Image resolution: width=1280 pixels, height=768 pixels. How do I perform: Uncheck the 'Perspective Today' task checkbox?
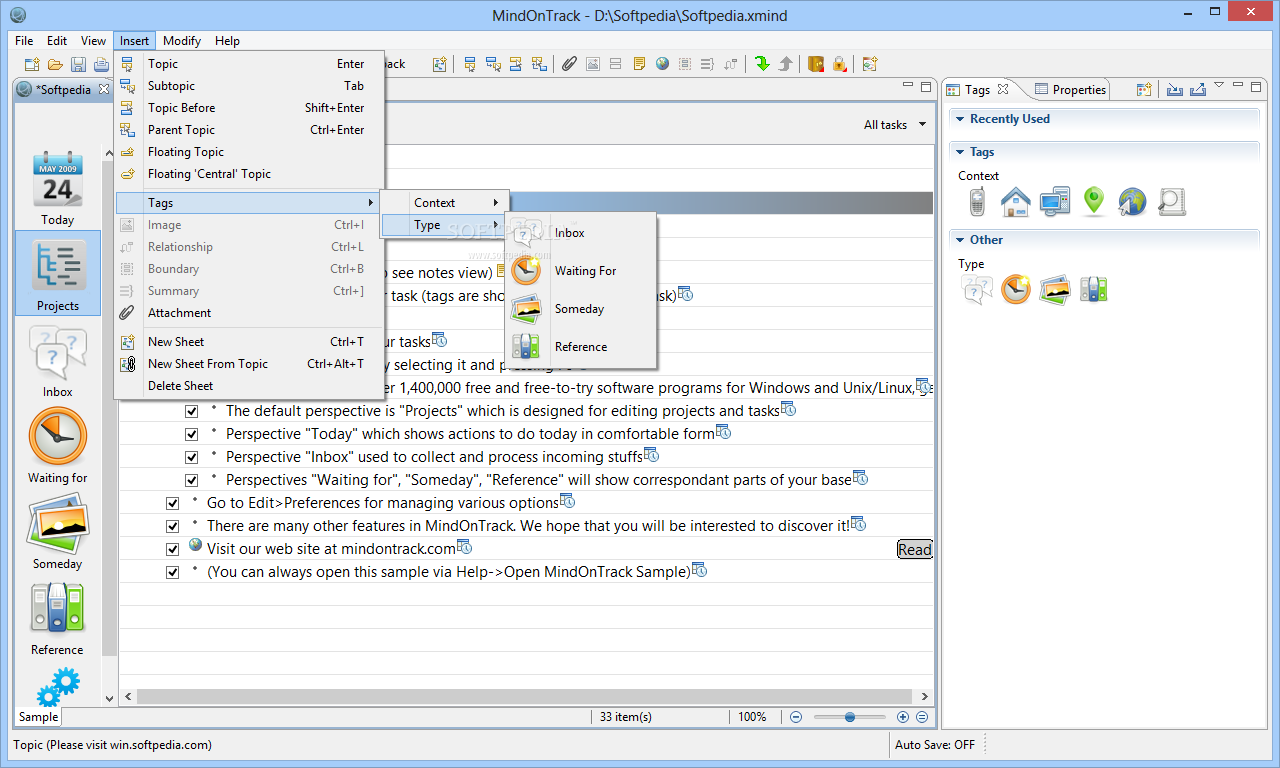tap(192, 434)
